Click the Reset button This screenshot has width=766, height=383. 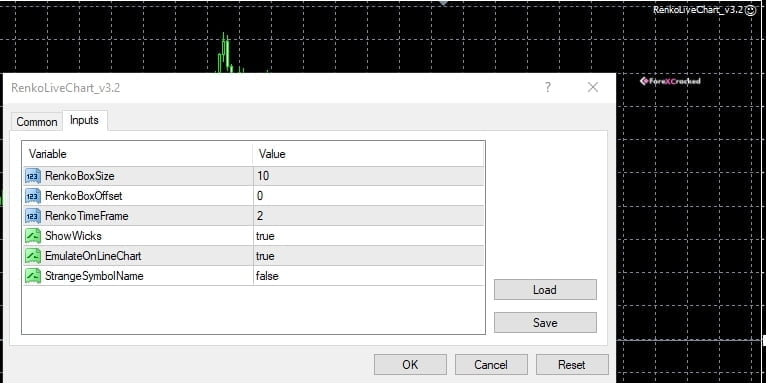pyautogui.click(x=572, y=364)
